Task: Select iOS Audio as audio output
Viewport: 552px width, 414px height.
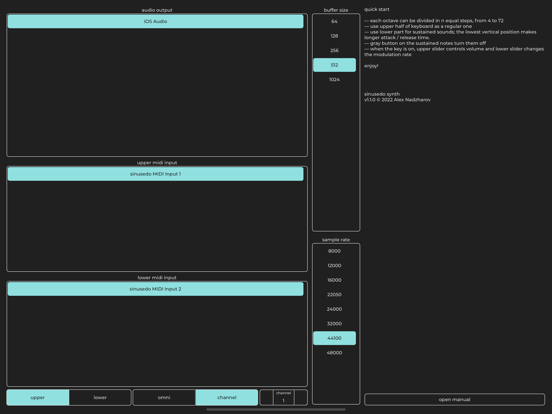Action: click(155, 21)
